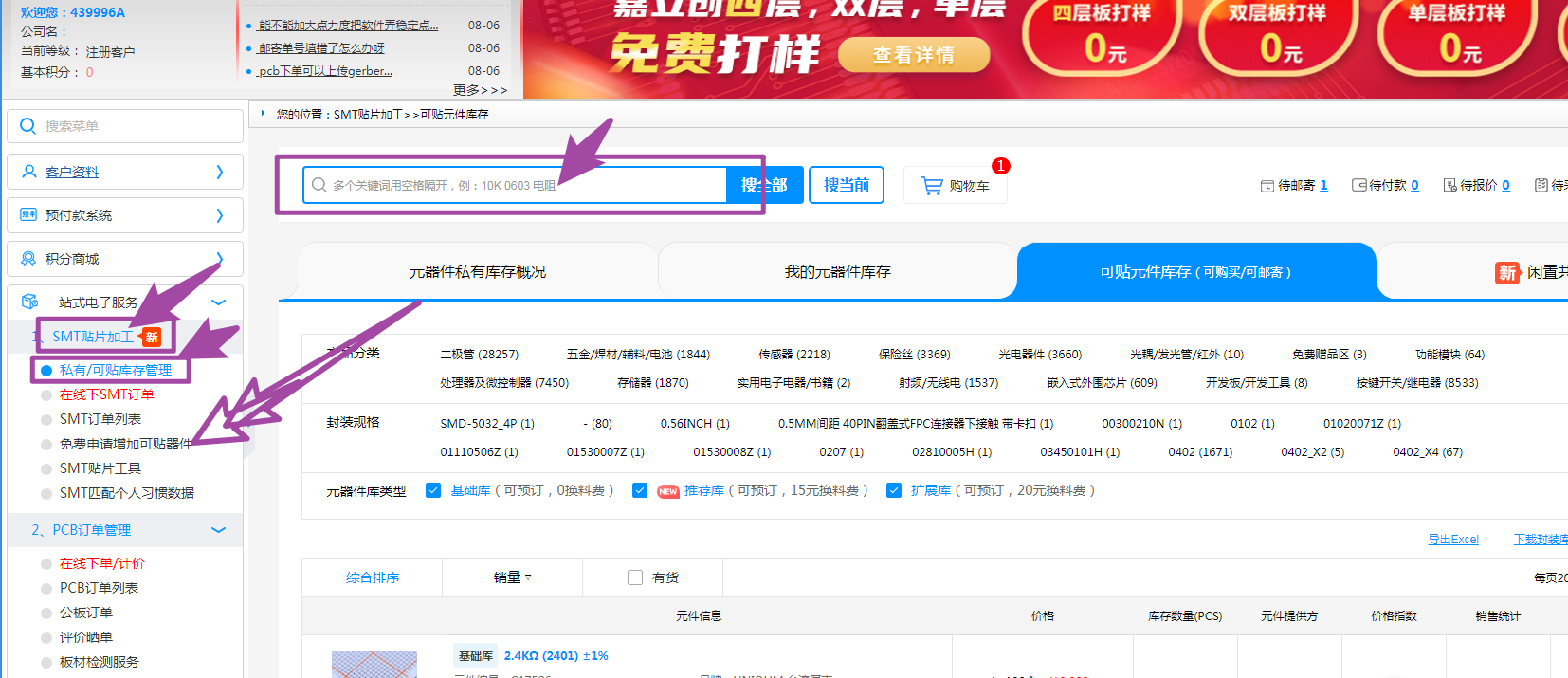Click the 预付款系统 wallet icon

point(28,215)
